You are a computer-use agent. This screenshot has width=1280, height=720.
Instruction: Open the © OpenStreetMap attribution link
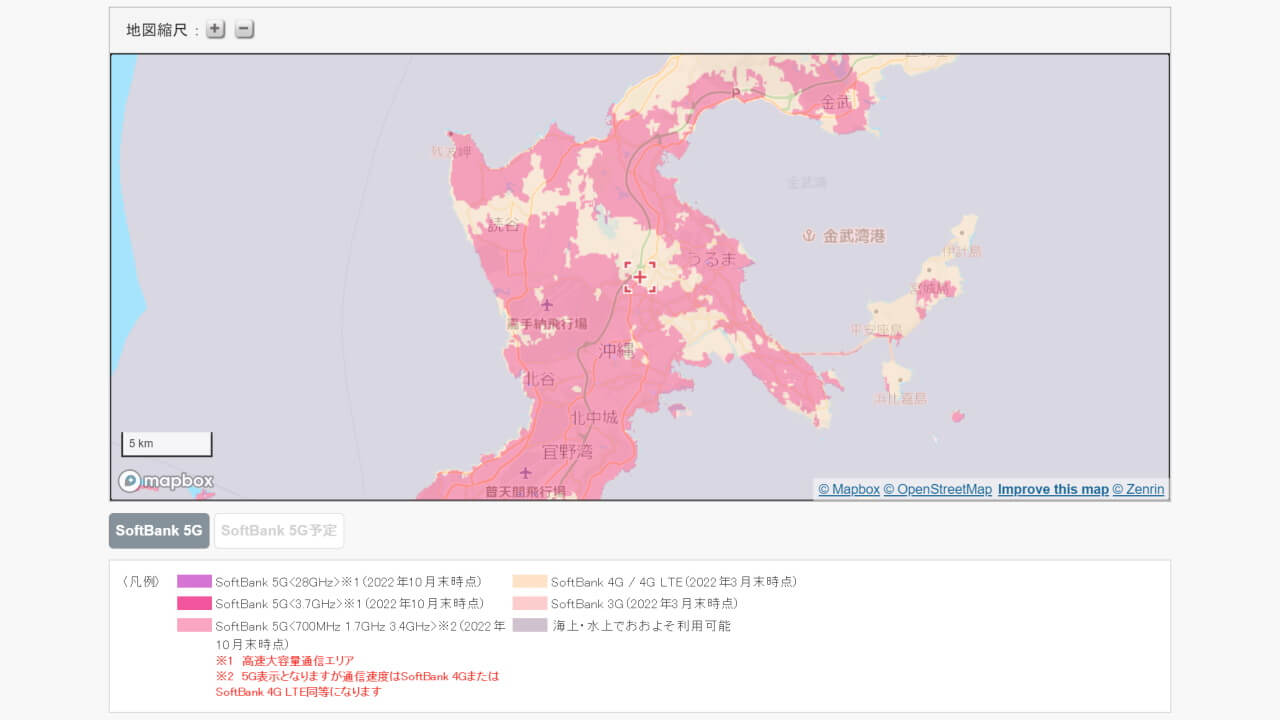[x=937, y=489]
